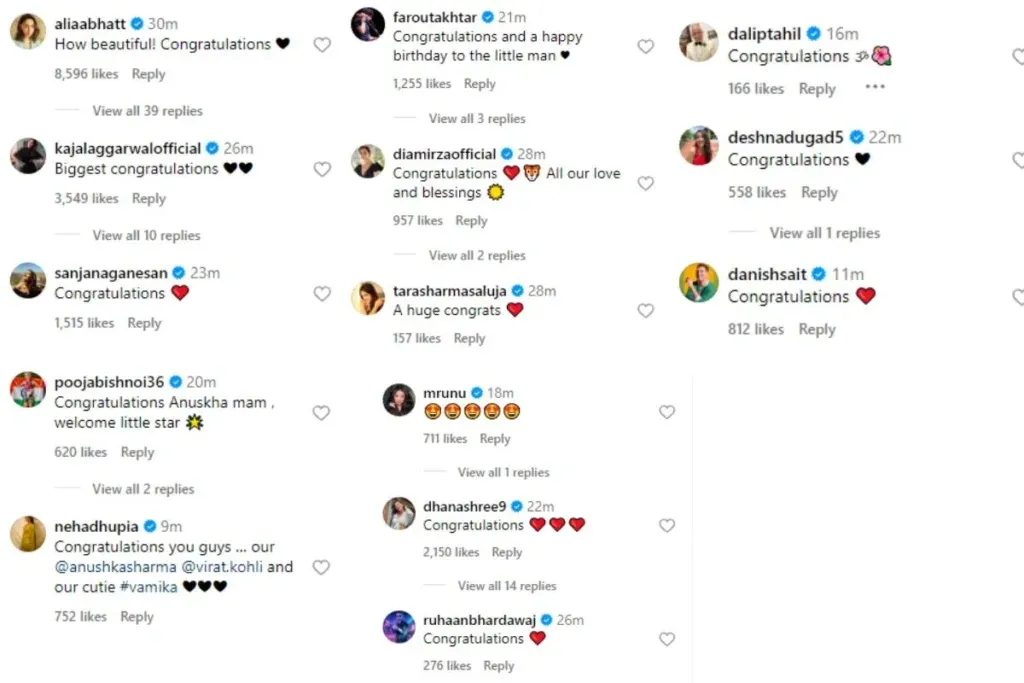
Task: Open deshnadugad5 profile picture
Action: (699, 146)
